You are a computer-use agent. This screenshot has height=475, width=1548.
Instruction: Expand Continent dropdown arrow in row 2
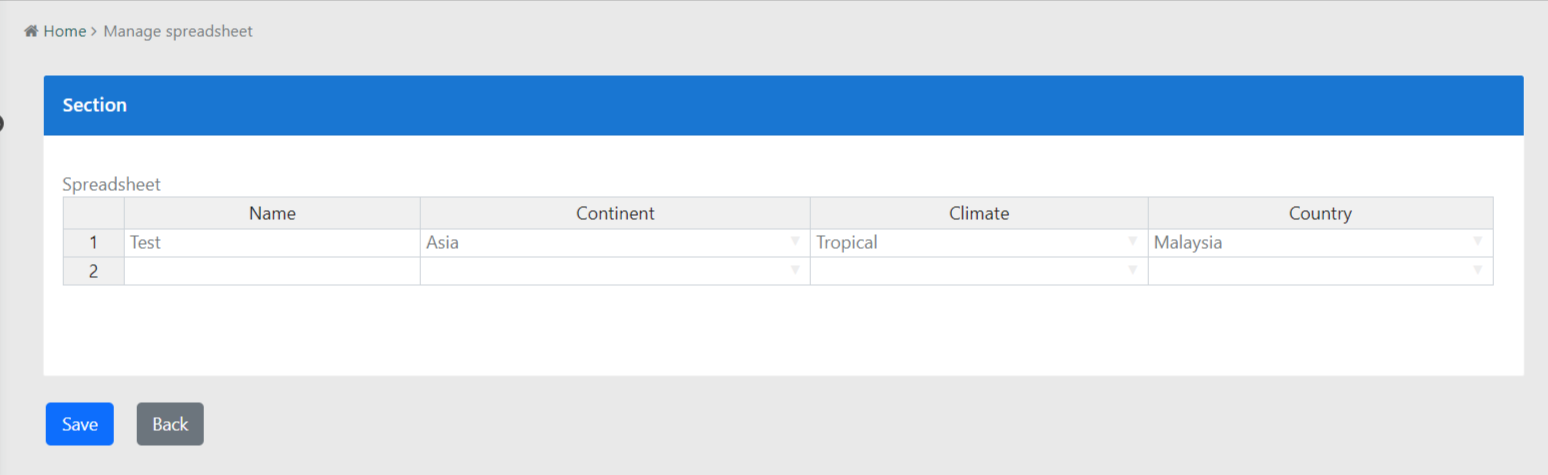click(x=795, y=270)
